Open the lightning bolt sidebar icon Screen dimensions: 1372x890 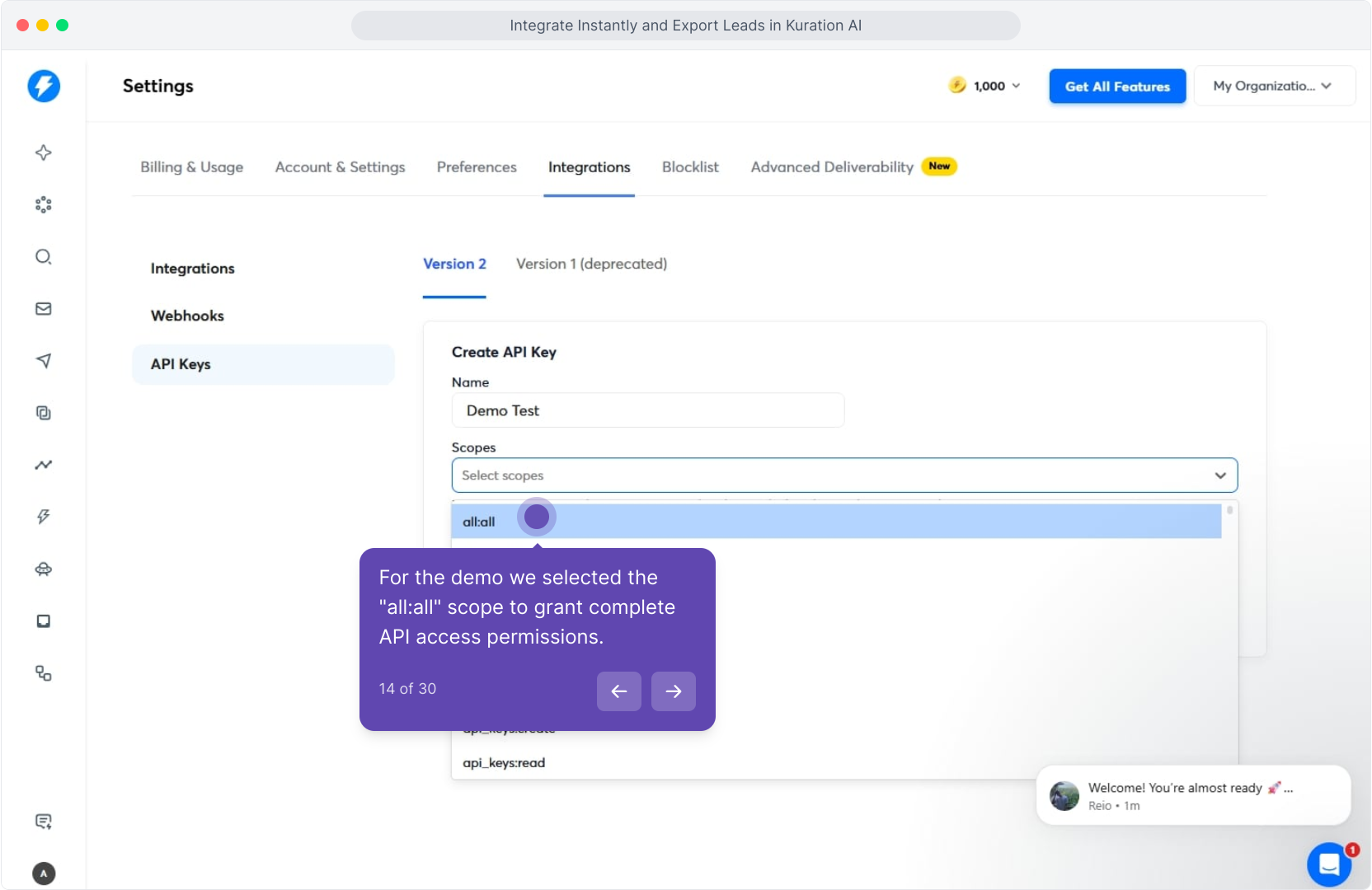point(44,517)
